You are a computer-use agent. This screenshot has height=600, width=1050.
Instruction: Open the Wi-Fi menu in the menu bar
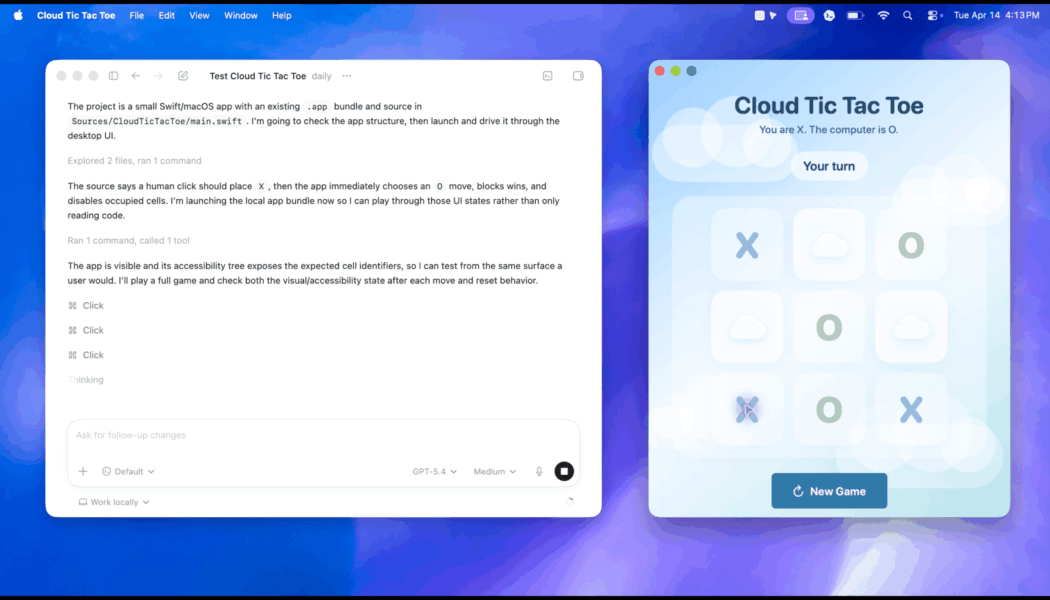881,15
